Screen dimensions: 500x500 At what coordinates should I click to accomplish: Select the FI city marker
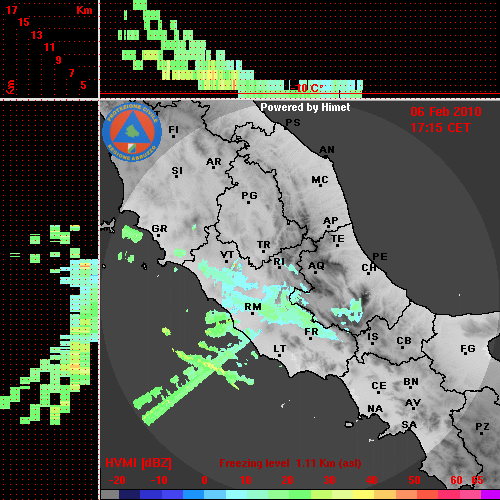pos(173,131)
